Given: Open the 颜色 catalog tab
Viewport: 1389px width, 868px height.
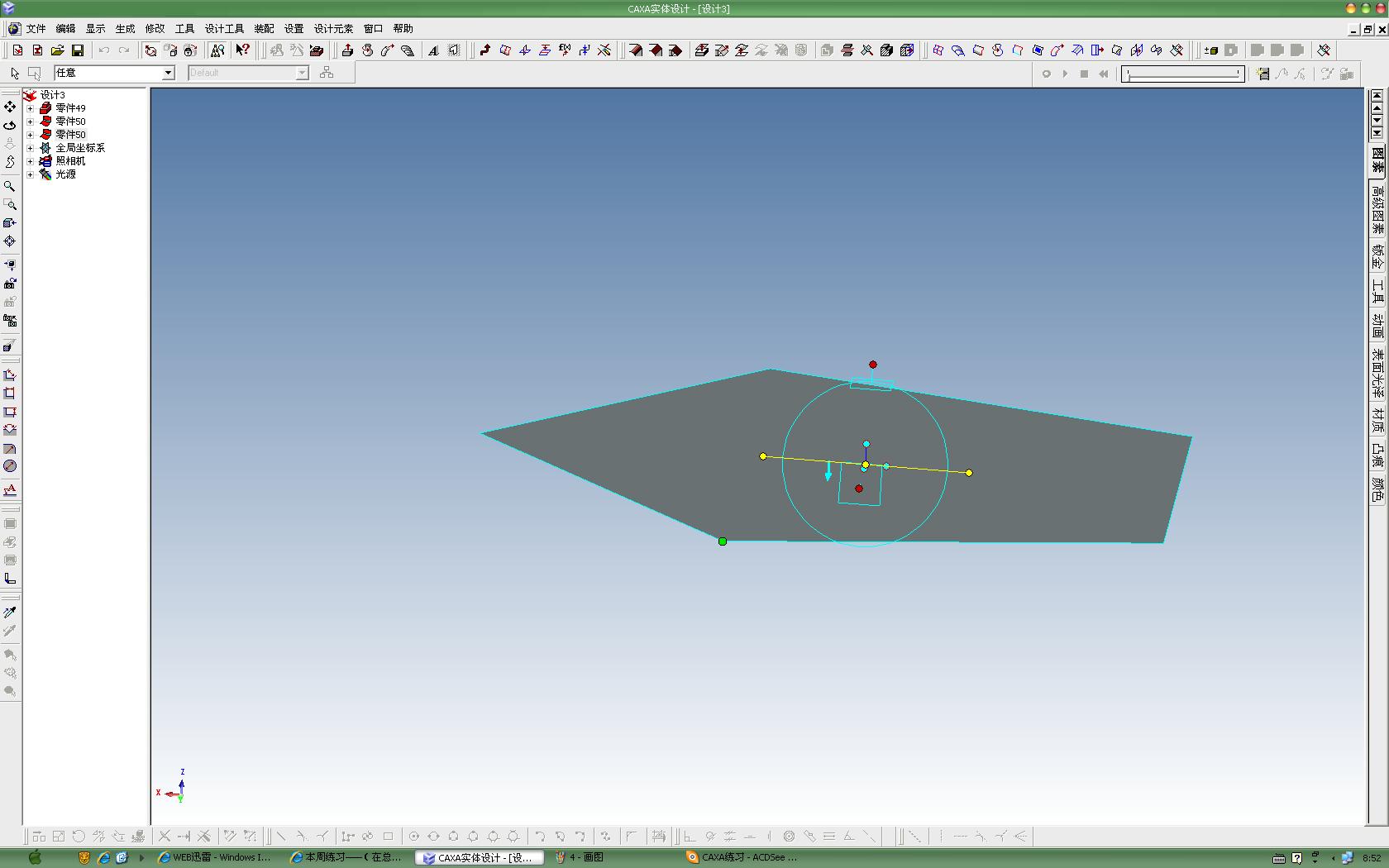Looking at the screenshot, I should pyautogui.click(x=1377, y=489).
